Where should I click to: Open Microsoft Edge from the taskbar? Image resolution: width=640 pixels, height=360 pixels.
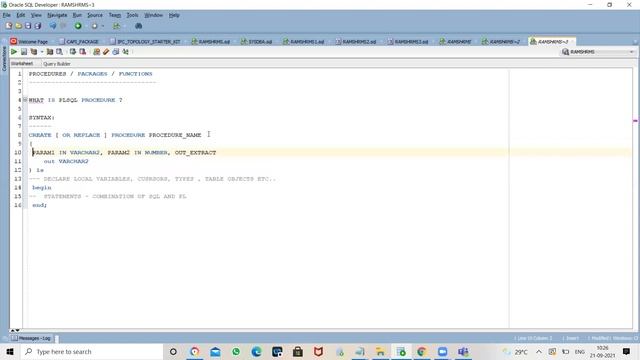click(x=256, y=351)
